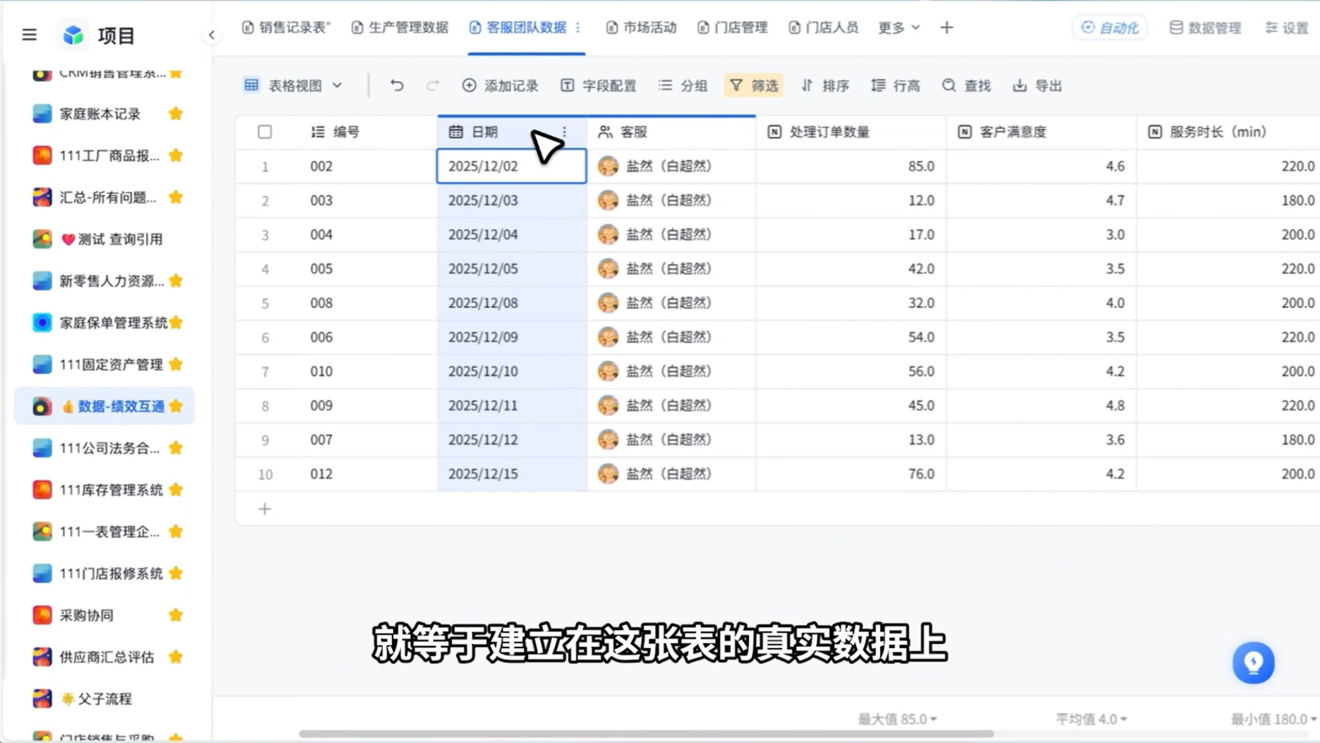Open options dots beside 客服团队数据 tab
Screen dimensions: 1320x743
coord(577,28)
